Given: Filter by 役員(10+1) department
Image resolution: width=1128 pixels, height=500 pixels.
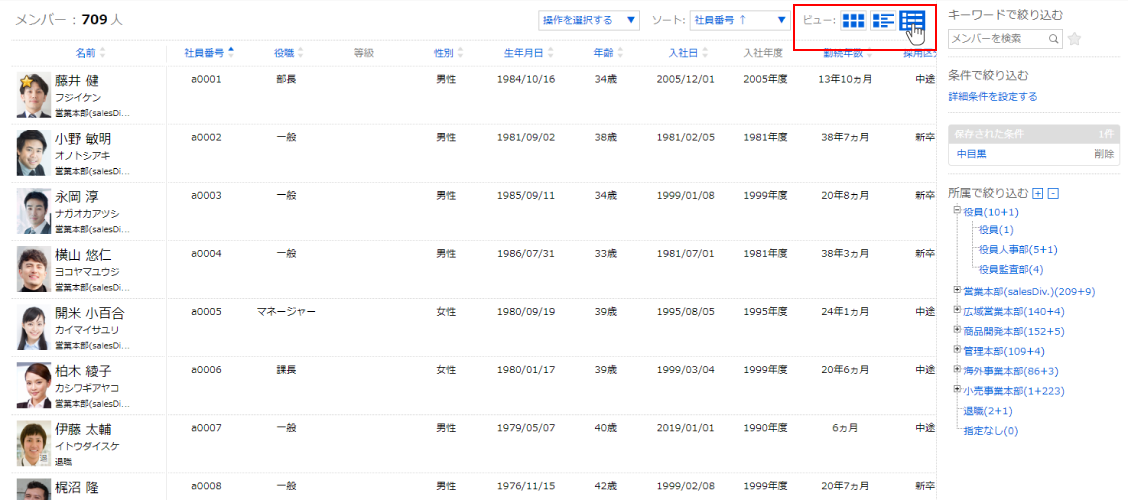Looking at the screenshot, I should (x=991, y=212).
